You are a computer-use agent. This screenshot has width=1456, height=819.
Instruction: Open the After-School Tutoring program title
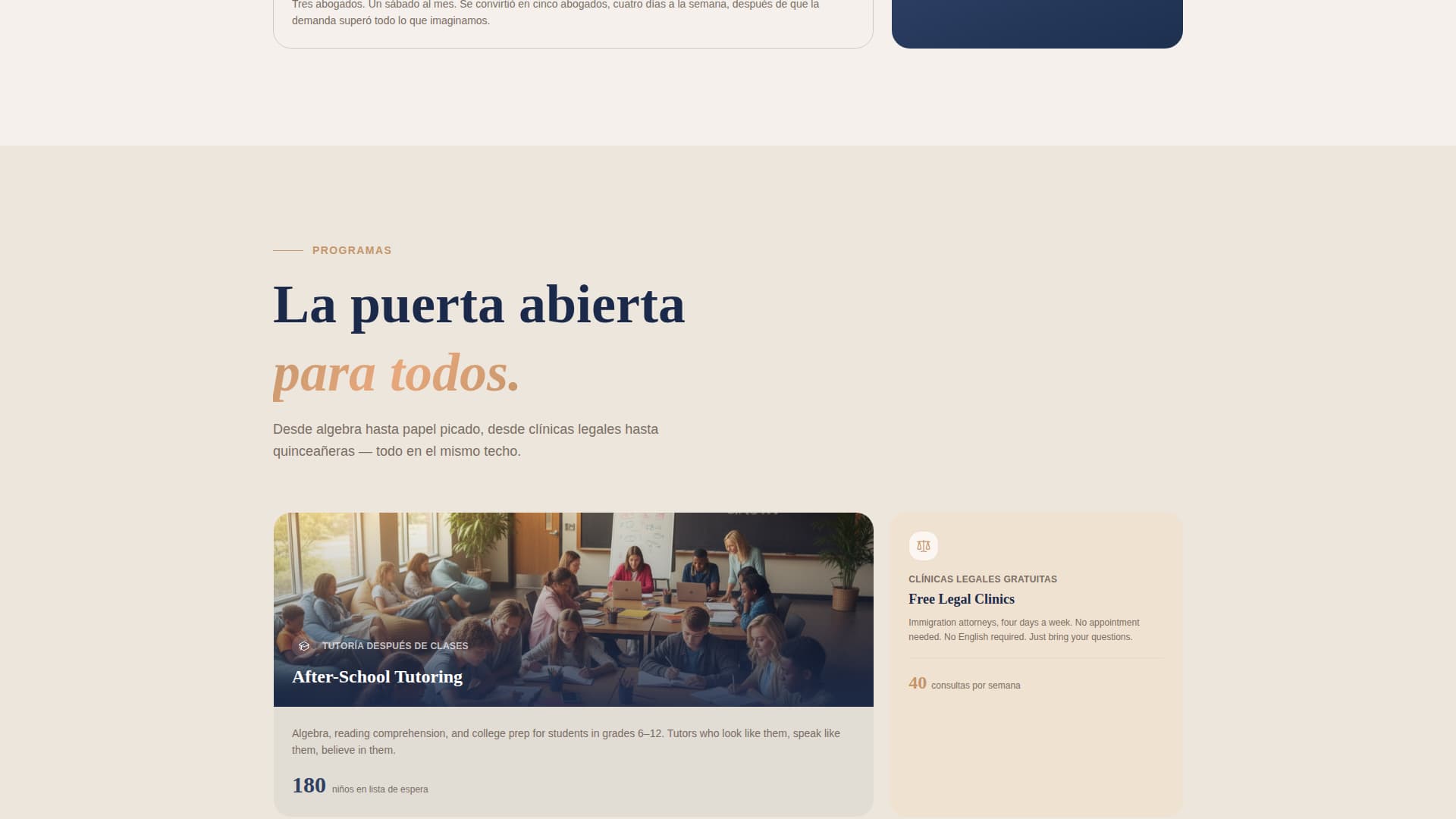tap(377, 677)
